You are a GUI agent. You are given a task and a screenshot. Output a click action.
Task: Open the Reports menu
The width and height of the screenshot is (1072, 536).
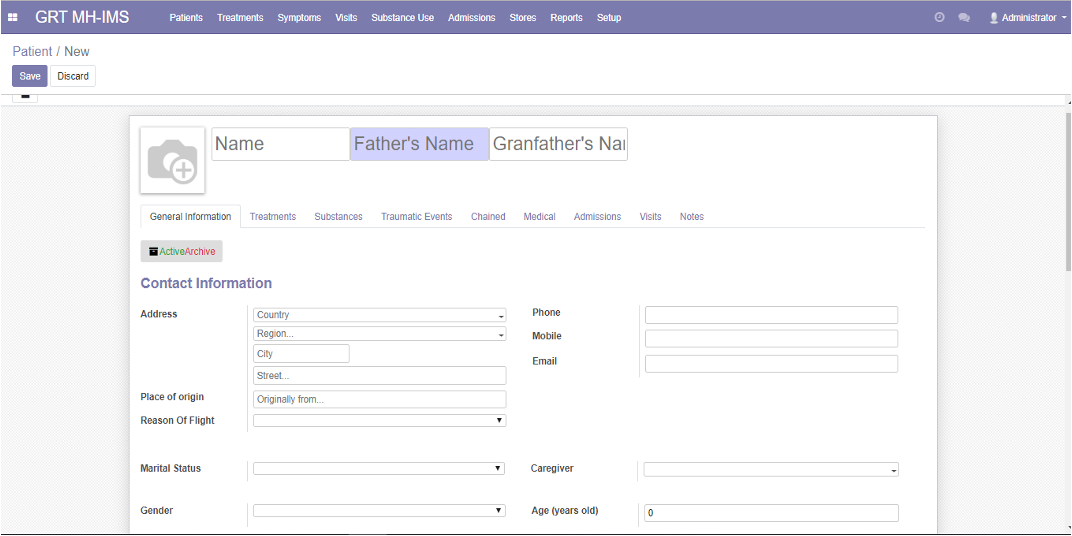pyautogui.click(x=567, y=18)
